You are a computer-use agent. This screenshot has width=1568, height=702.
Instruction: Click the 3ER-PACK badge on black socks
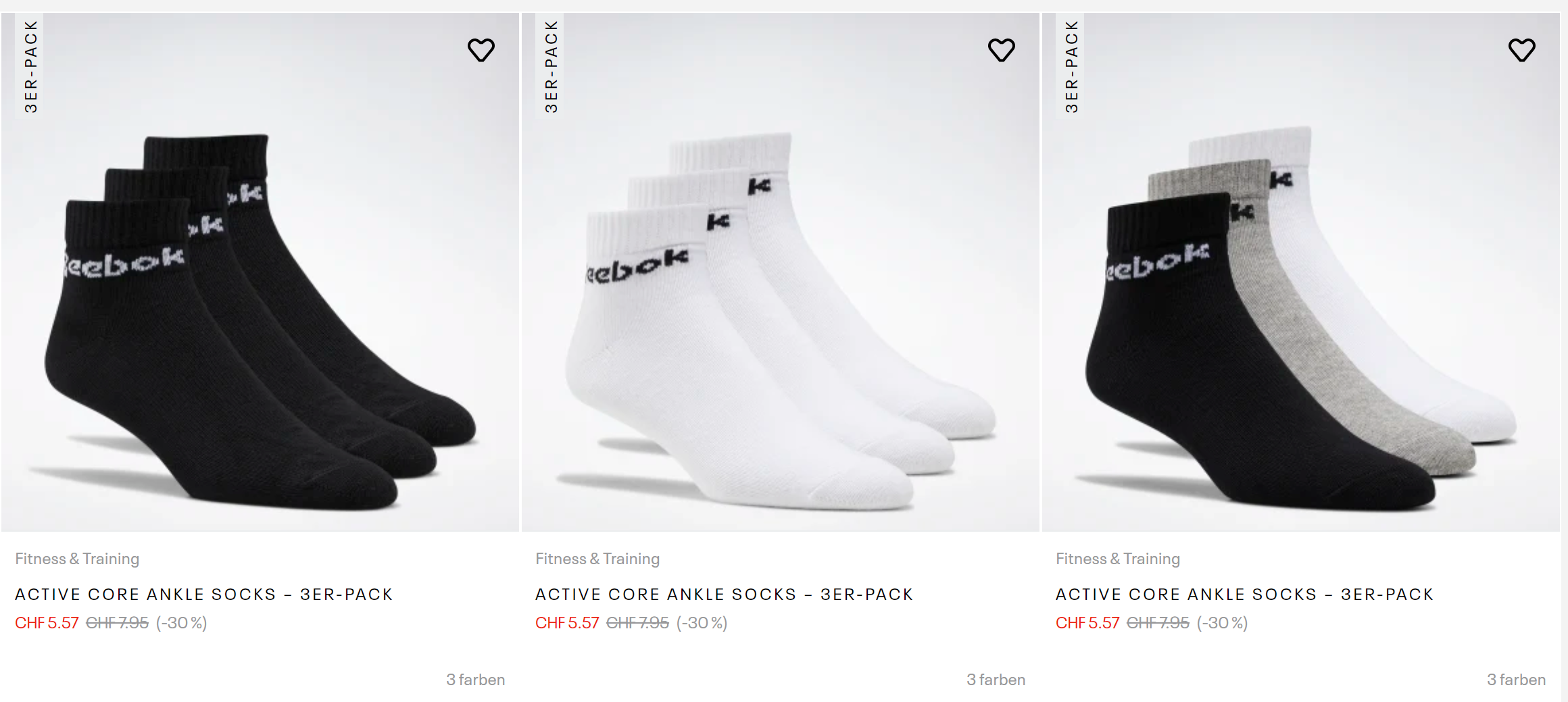31,66
